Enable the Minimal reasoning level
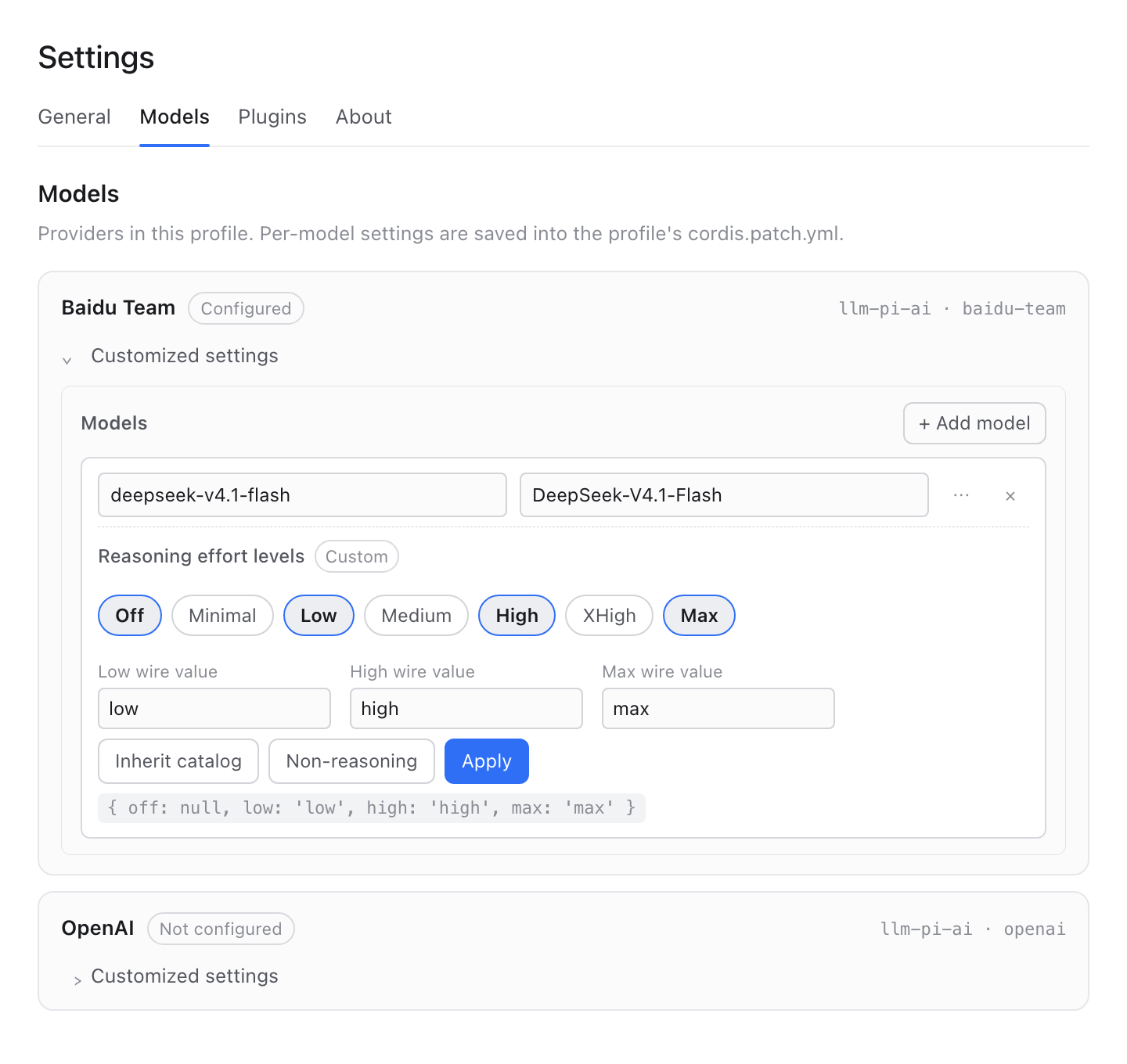1127x1064 pixels. tap(222, 616)
